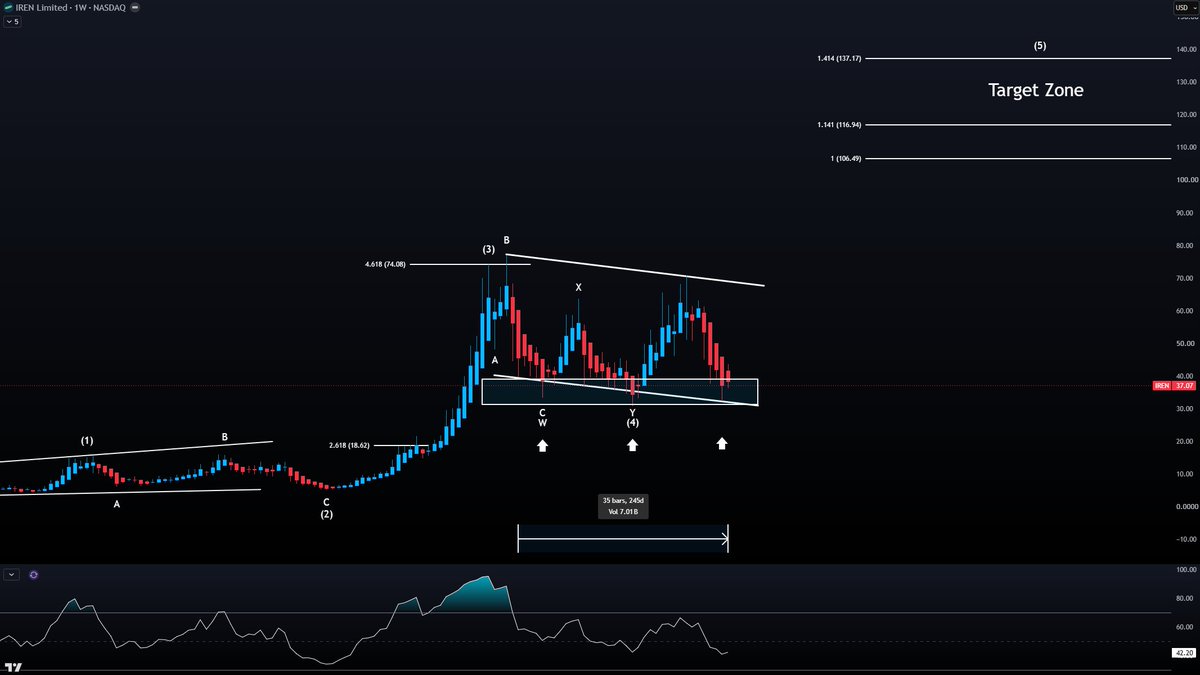
Task: Select the (3) wave label
Action: tap(489, 249)
